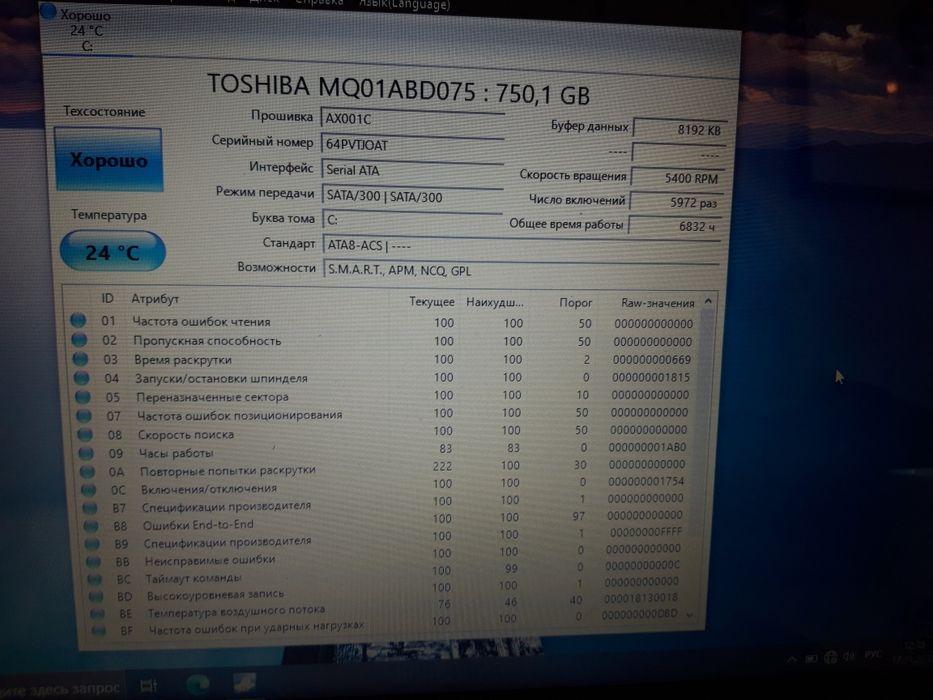Open Task View on the taskbar
This screenshot has width=933, height=700.
coord(149,686)
